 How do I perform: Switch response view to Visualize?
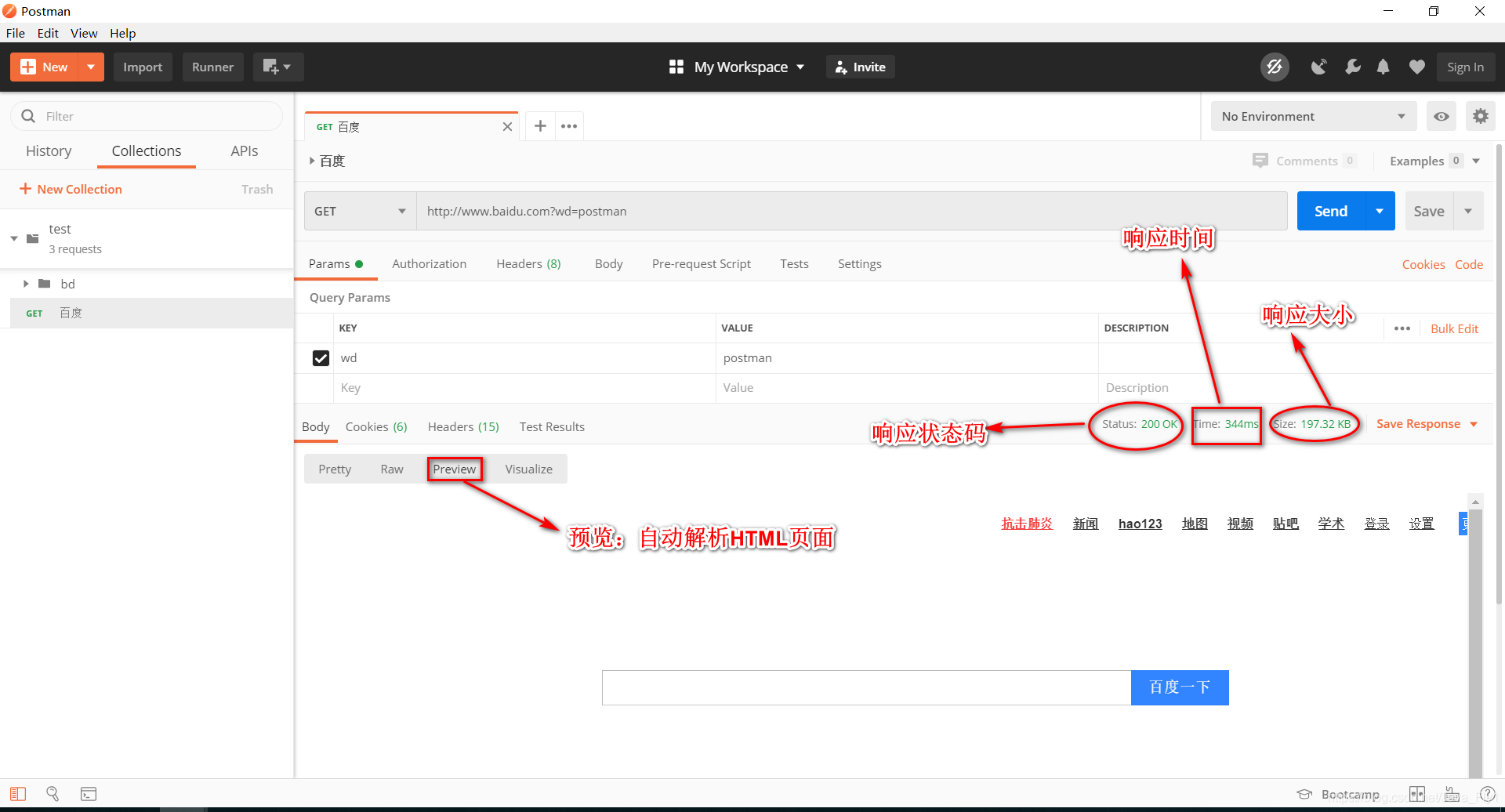529,469
